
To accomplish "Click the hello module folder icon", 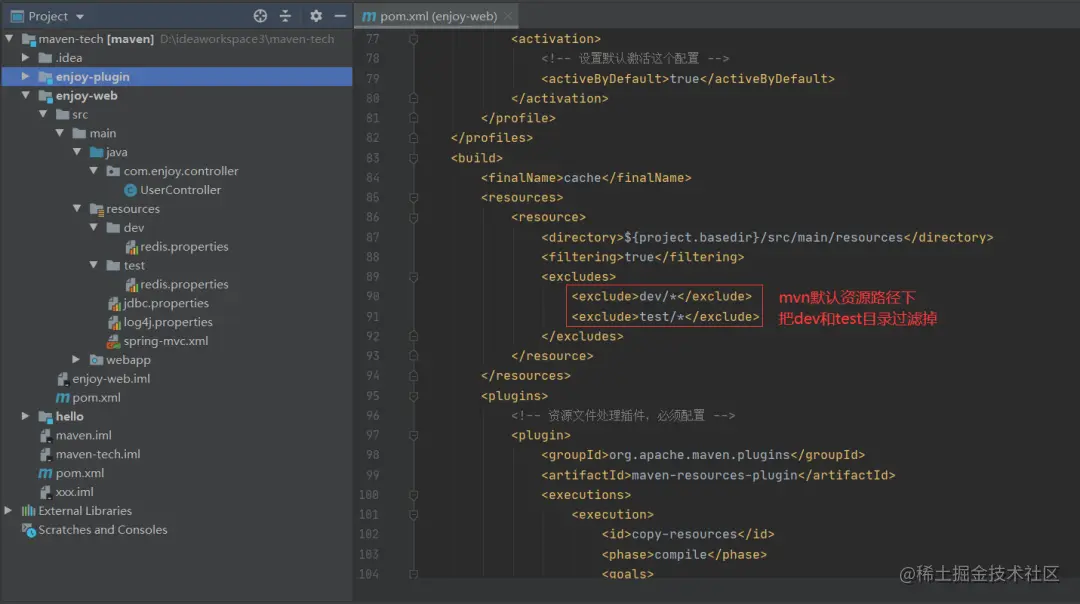I will click(45, 417).
